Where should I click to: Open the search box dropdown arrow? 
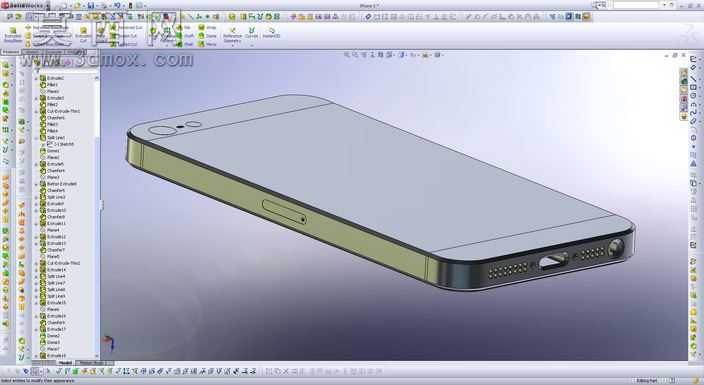(x=664, y=5)
